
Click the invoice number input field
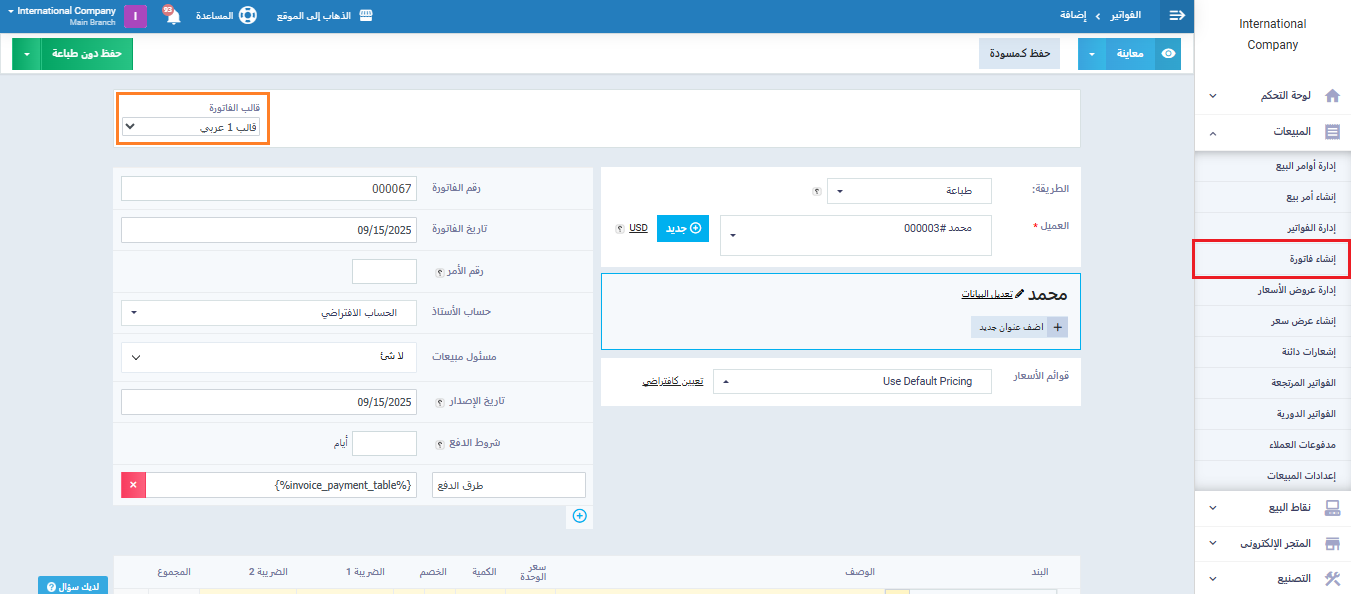[269, 189]
